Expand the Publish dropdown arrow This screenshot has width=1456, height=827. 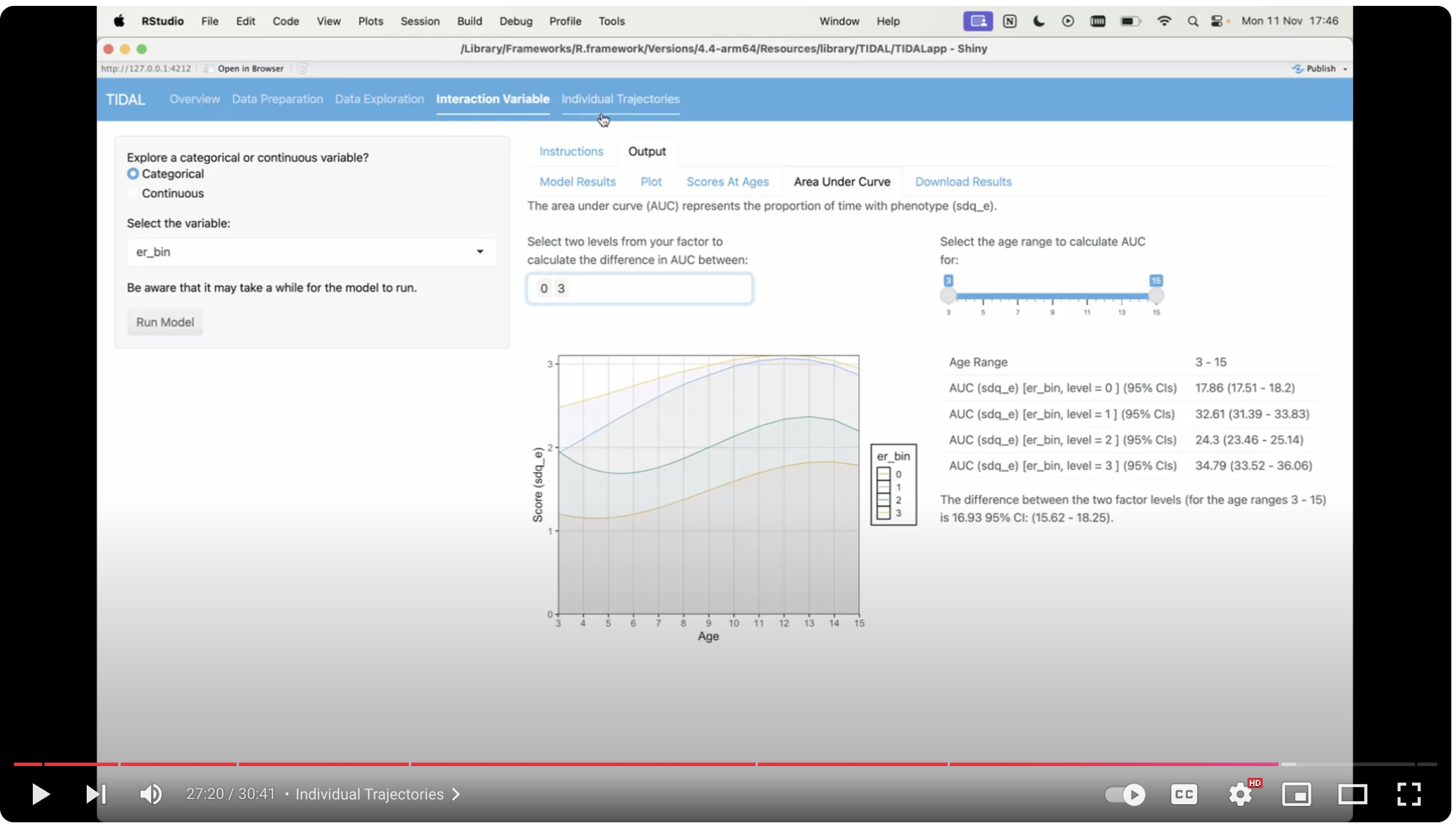click(1345, 69)
